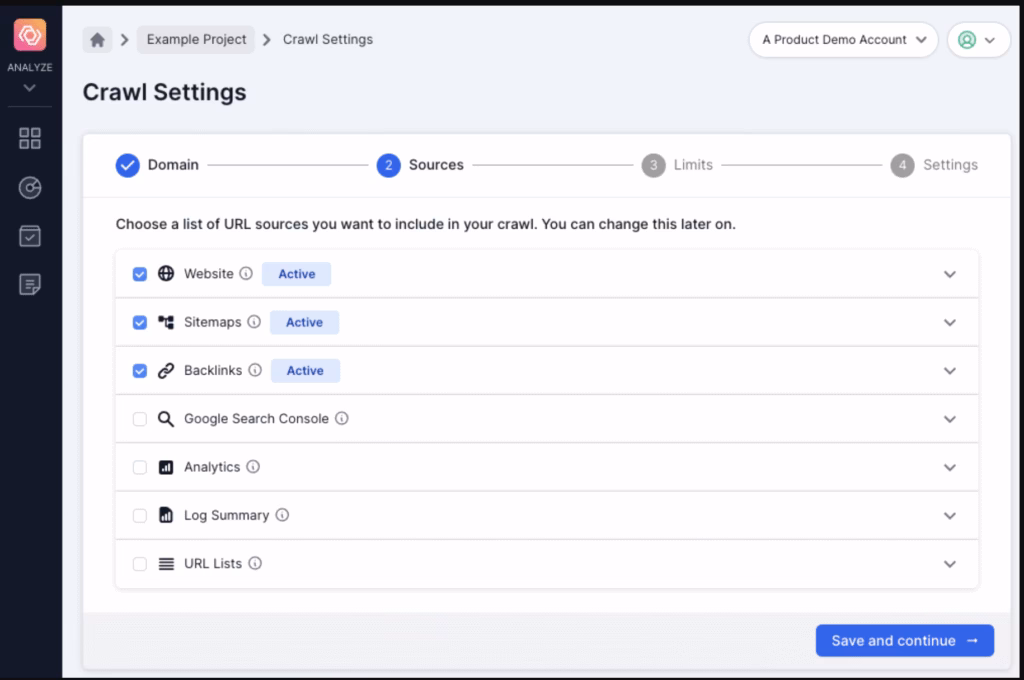Open A Product Demo Account dropdown
Screen dimensions: 1024x680
tap(843, 40)
